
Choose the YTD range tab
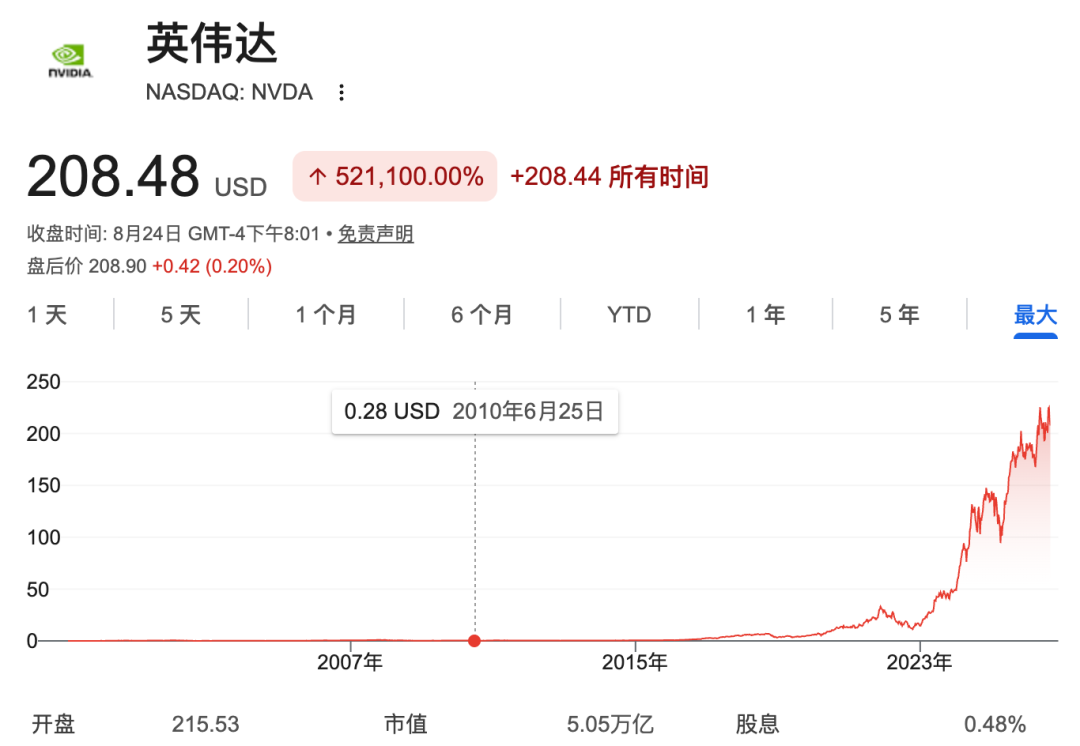pos(629,315)
